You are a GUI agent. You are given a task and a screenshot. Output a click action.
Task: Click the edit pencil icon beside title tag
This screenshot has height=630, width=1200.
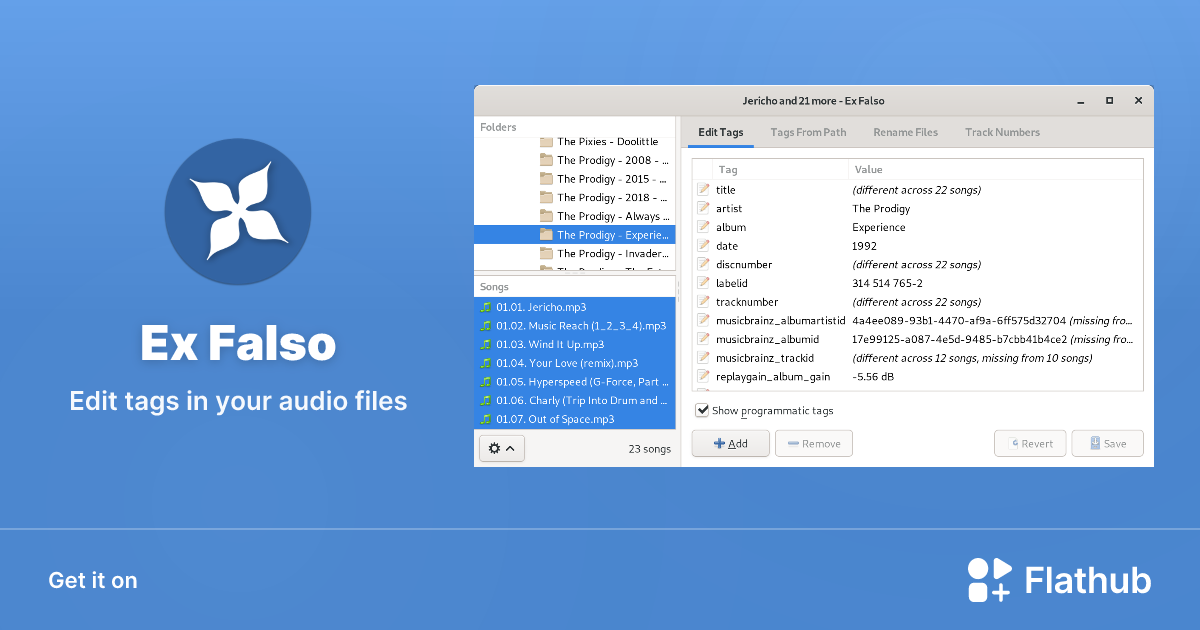click(703, 190)
